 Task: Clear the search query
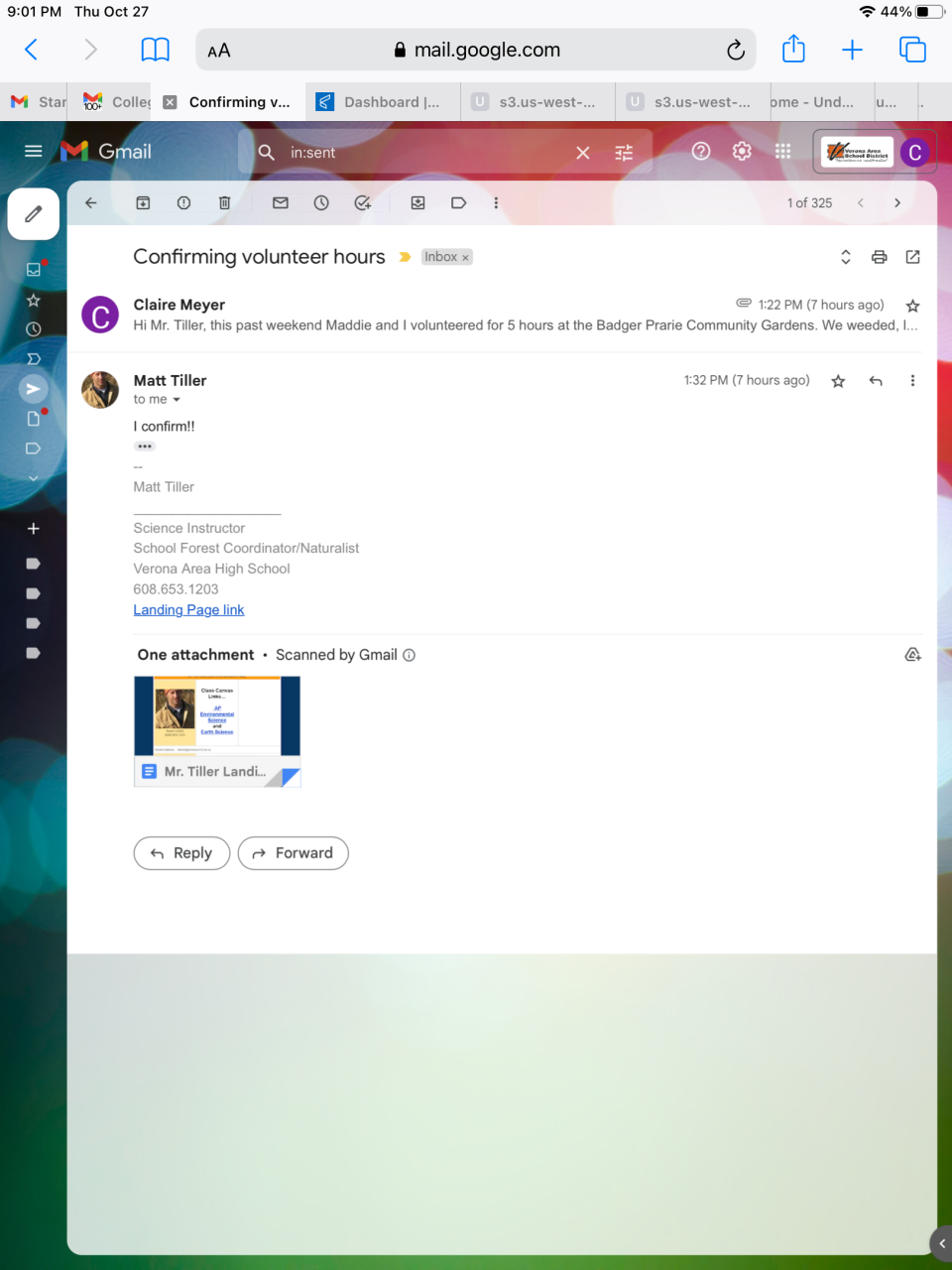583,153
